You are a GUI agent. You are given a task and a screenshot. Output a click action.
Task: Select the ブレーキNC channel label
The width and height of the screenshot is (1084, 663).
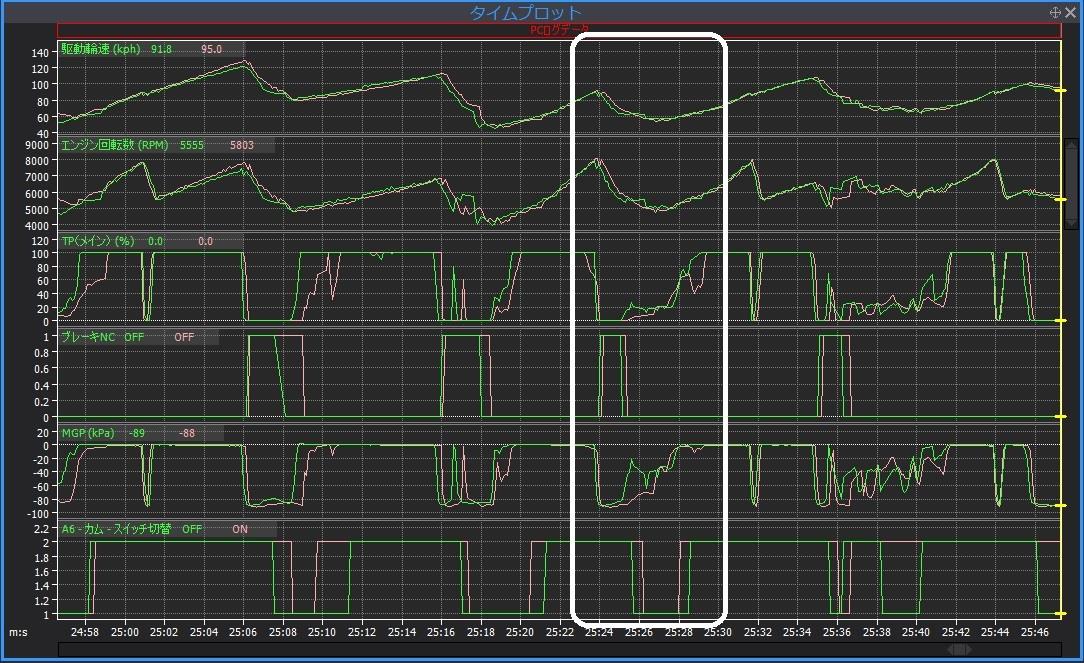pyautogui.click(x=88, y=337)
